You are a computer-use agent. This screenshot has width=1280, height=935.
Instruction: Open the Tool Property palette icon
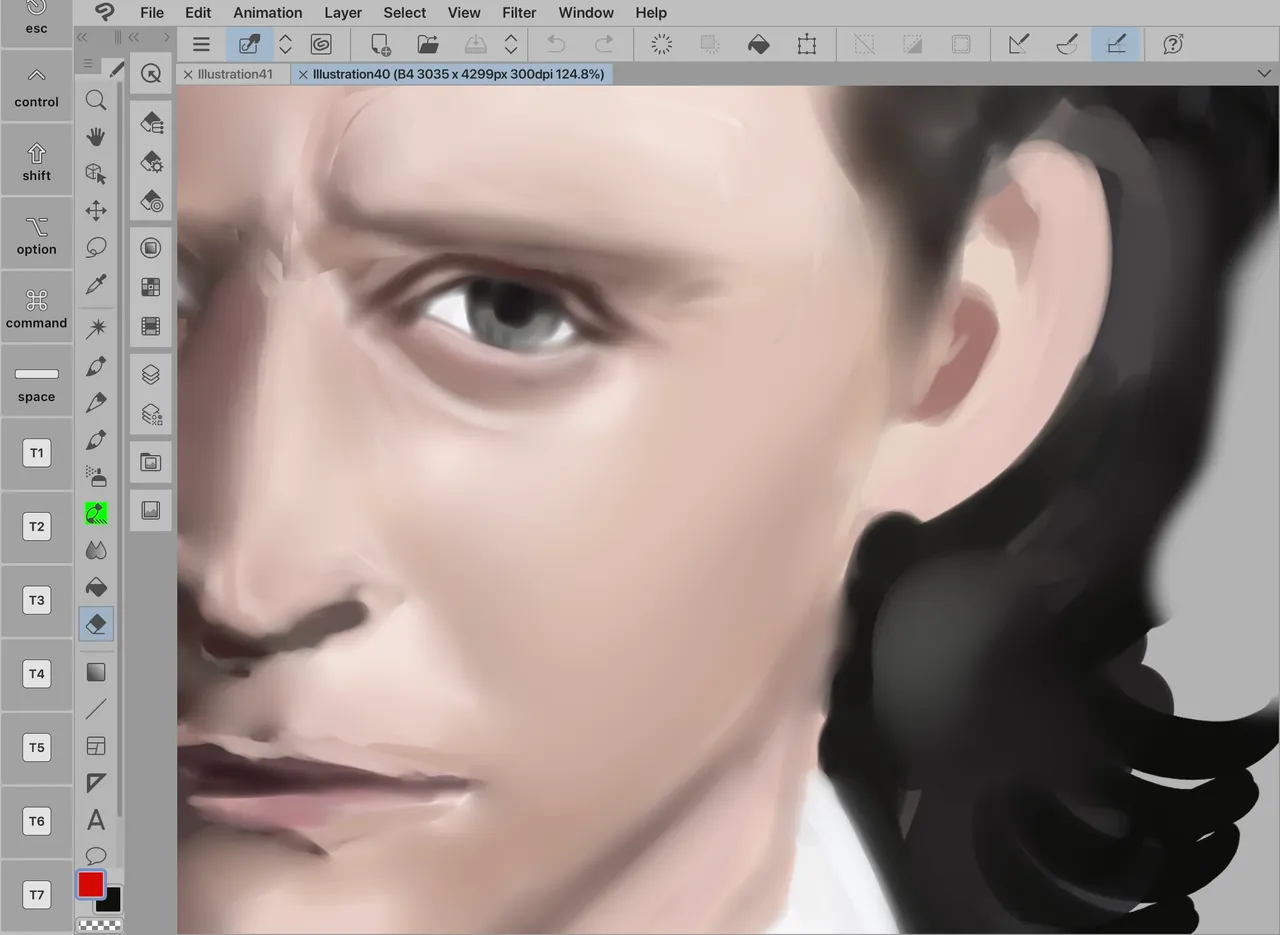(151, 162)
